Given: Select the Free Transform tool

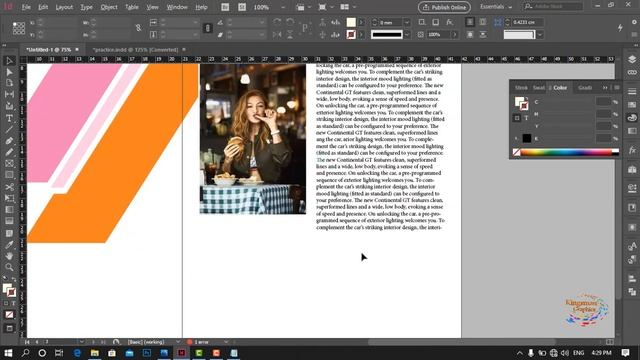Looking at the screenshot, I should pos(9,198).
